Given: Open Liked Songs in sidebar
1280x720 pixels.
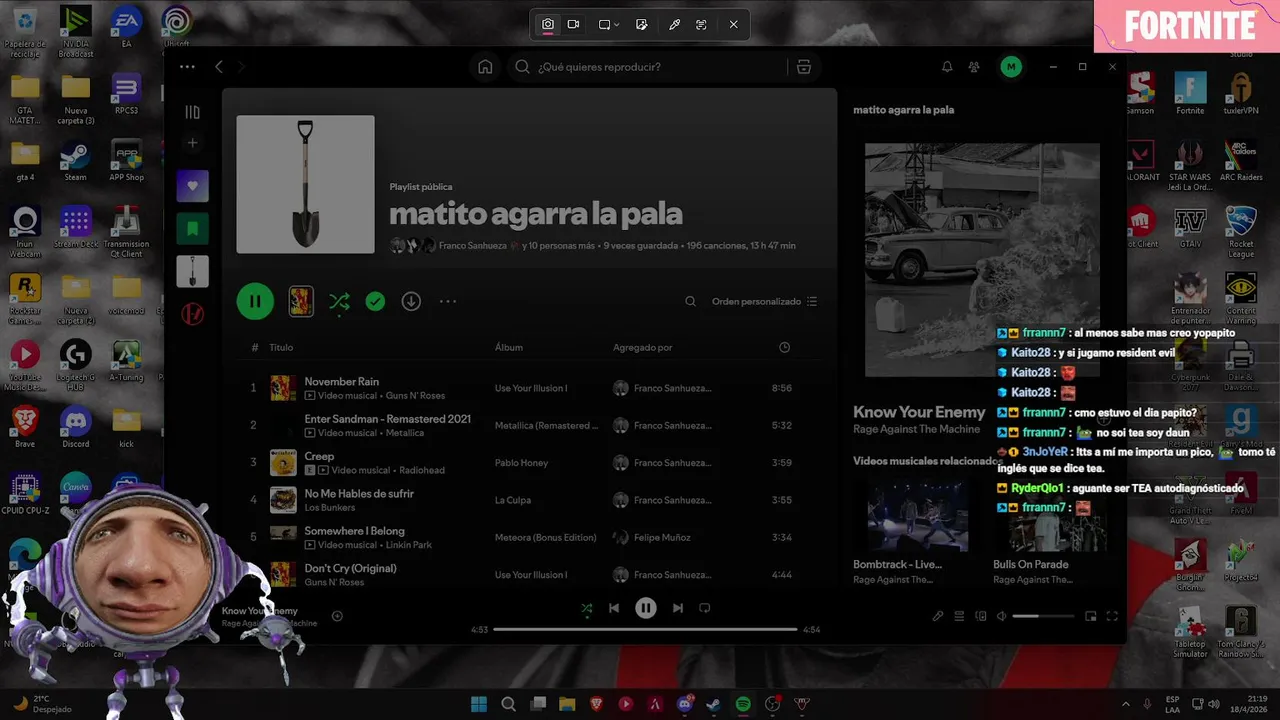Looking at the screenshot, I should (x=193, y=186).
